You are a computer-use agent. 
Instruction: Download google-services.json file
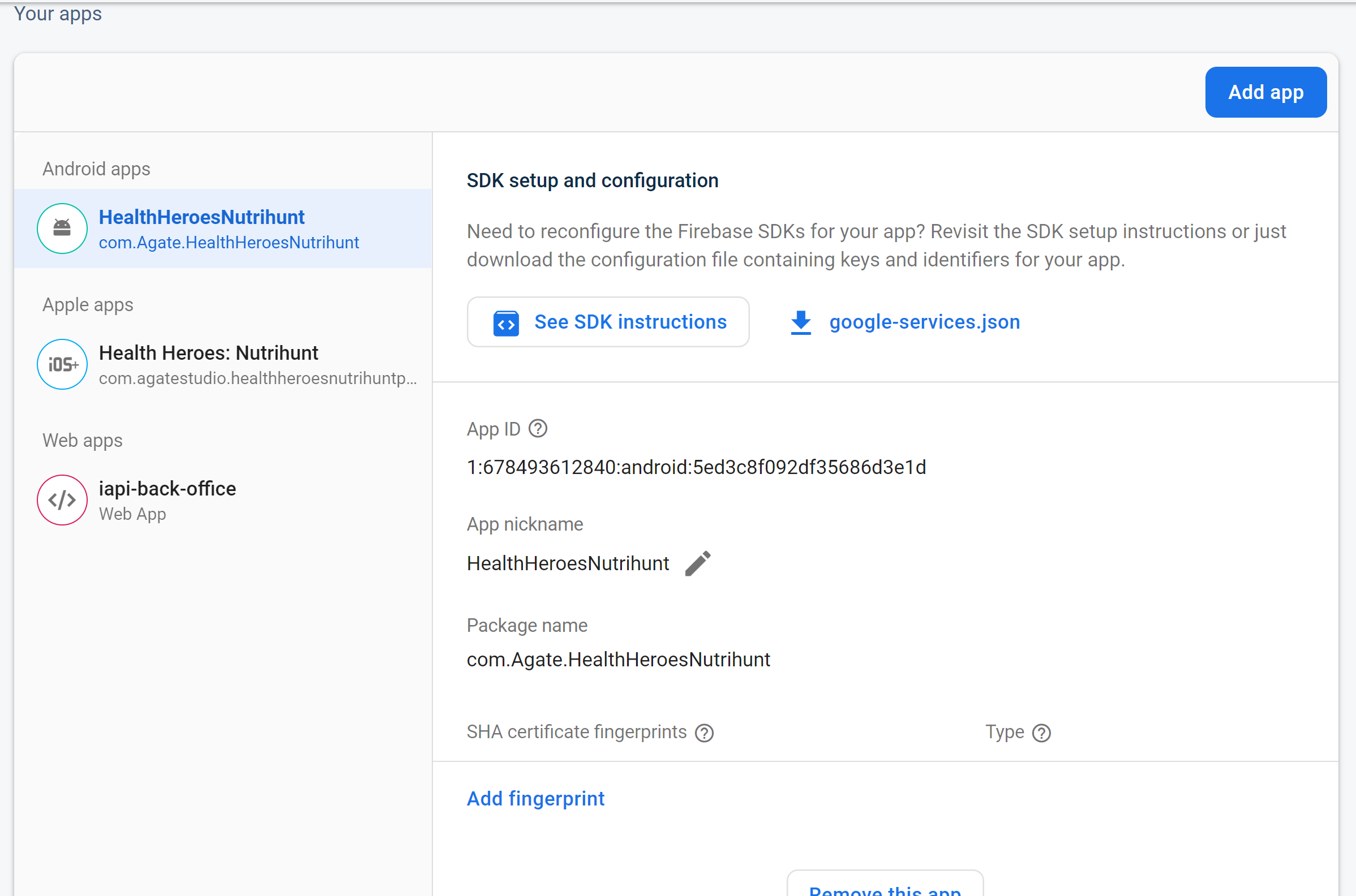coord(924,322)
